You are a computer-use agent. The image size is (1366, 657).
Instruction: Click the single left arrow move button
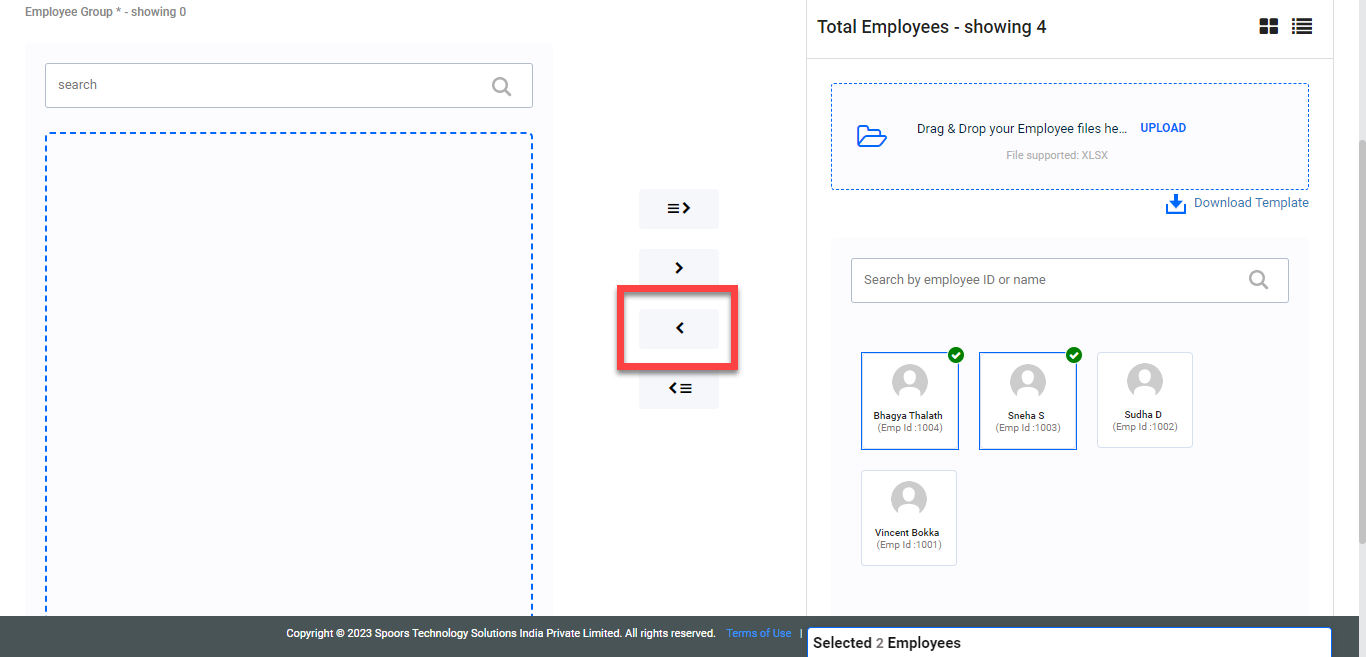(x=679, y=328)
